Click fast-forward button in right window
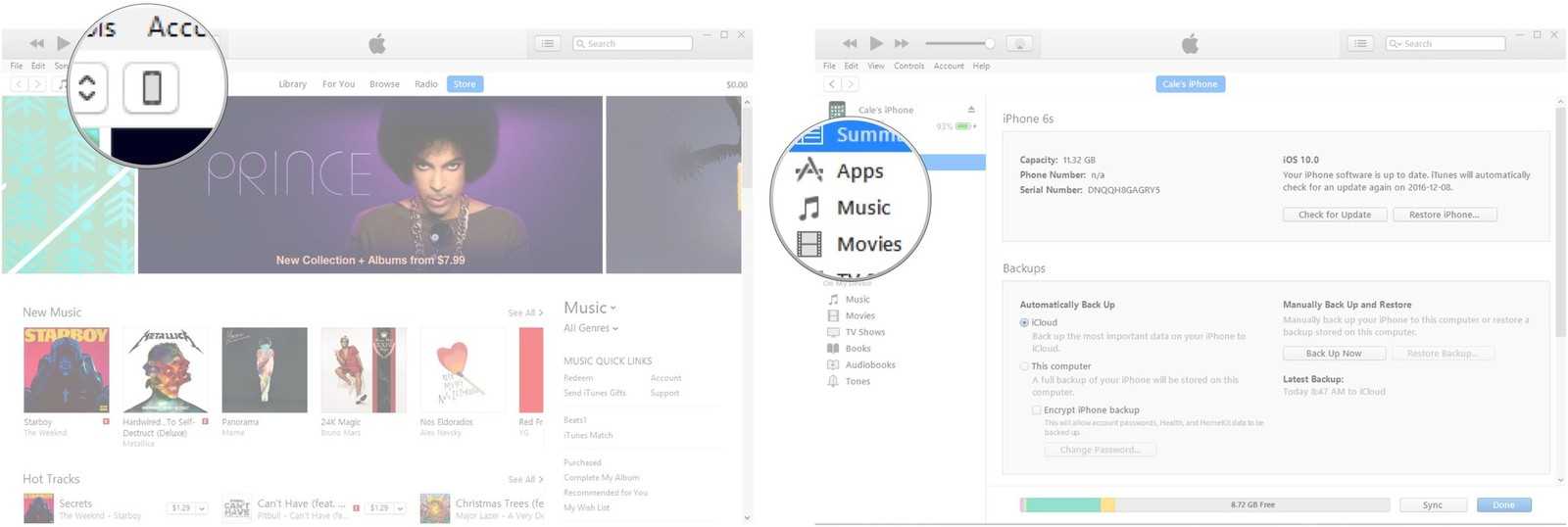Viewport: 1568px width, 527px height. point(902,43)
